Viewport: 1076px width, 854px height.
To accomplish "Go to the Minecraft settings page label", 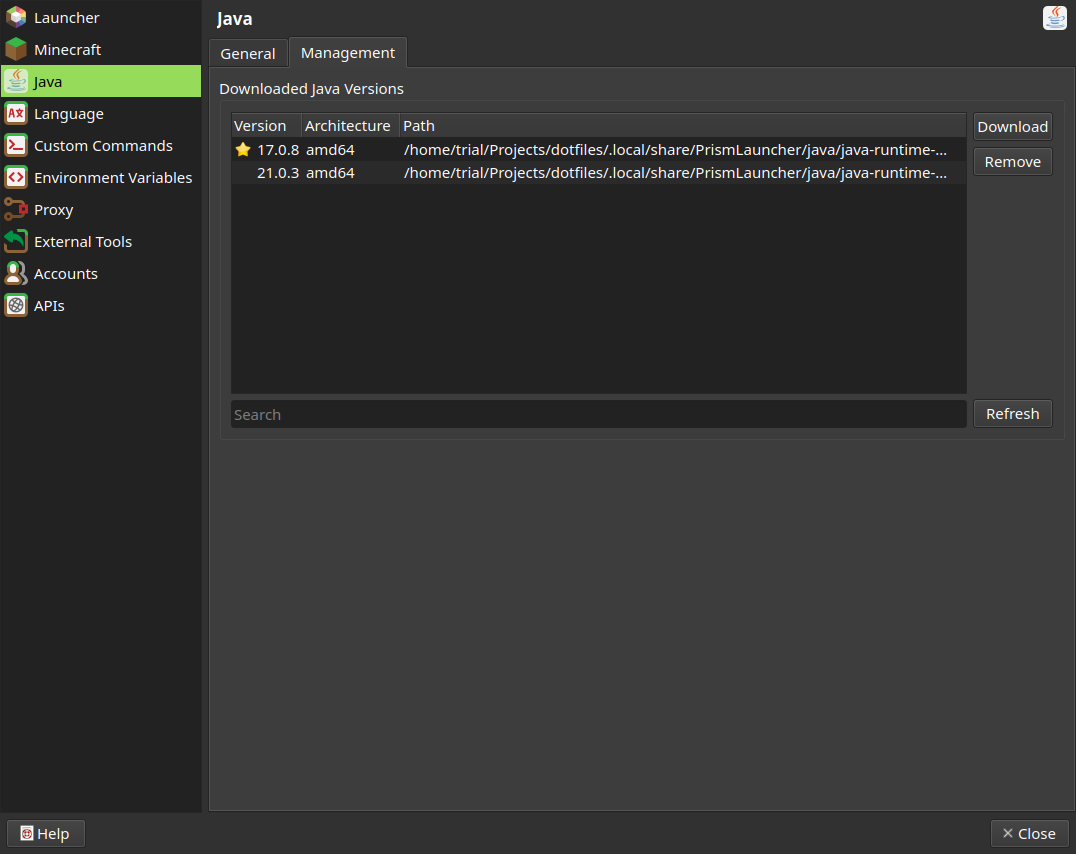I will tap(67, 49).
